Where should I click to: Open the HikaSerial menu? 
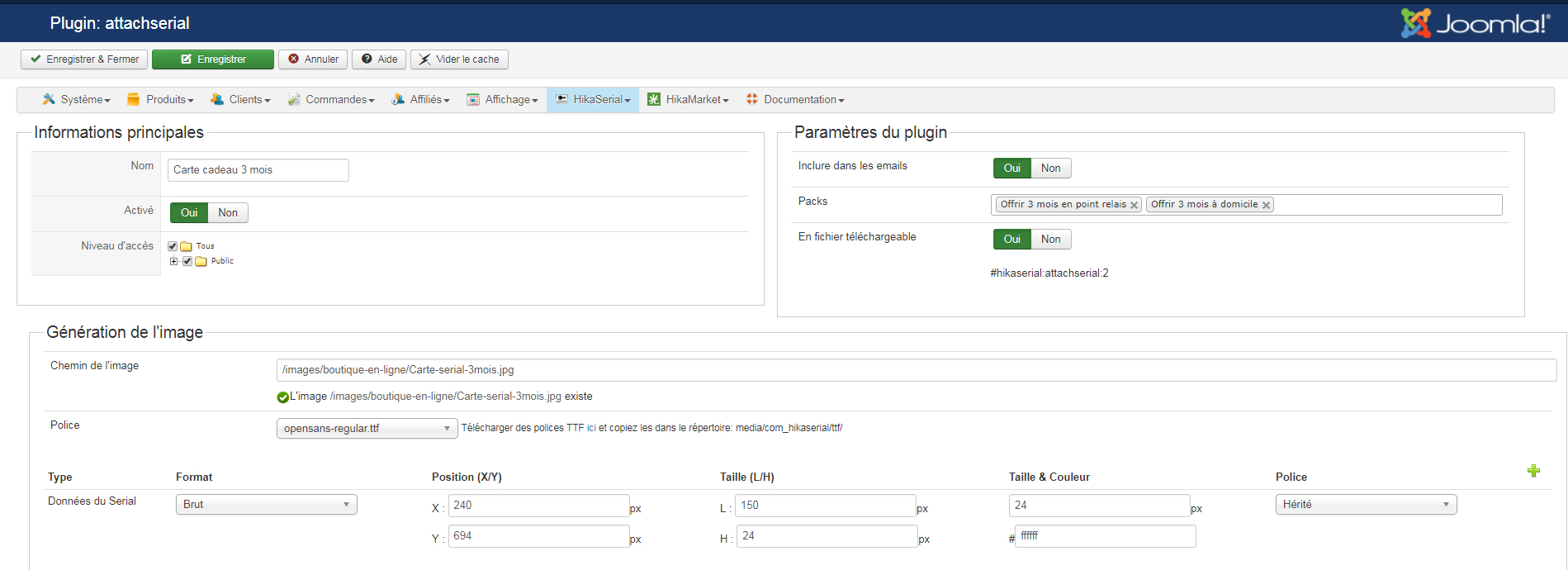[593, 99]
